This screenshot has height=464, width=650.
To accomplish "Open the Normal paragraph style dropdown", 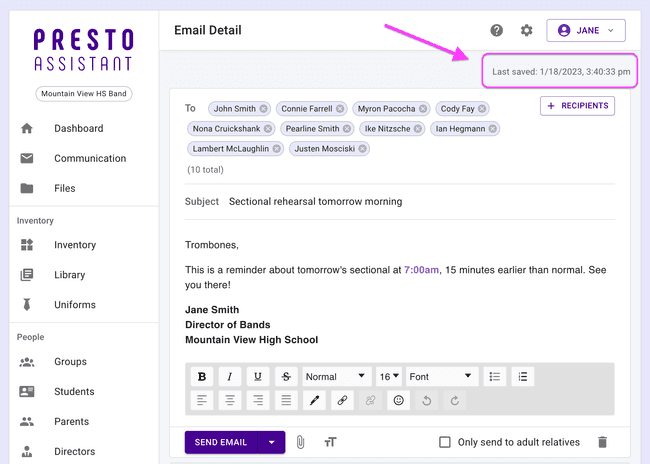I will click(x=336, y=377).
